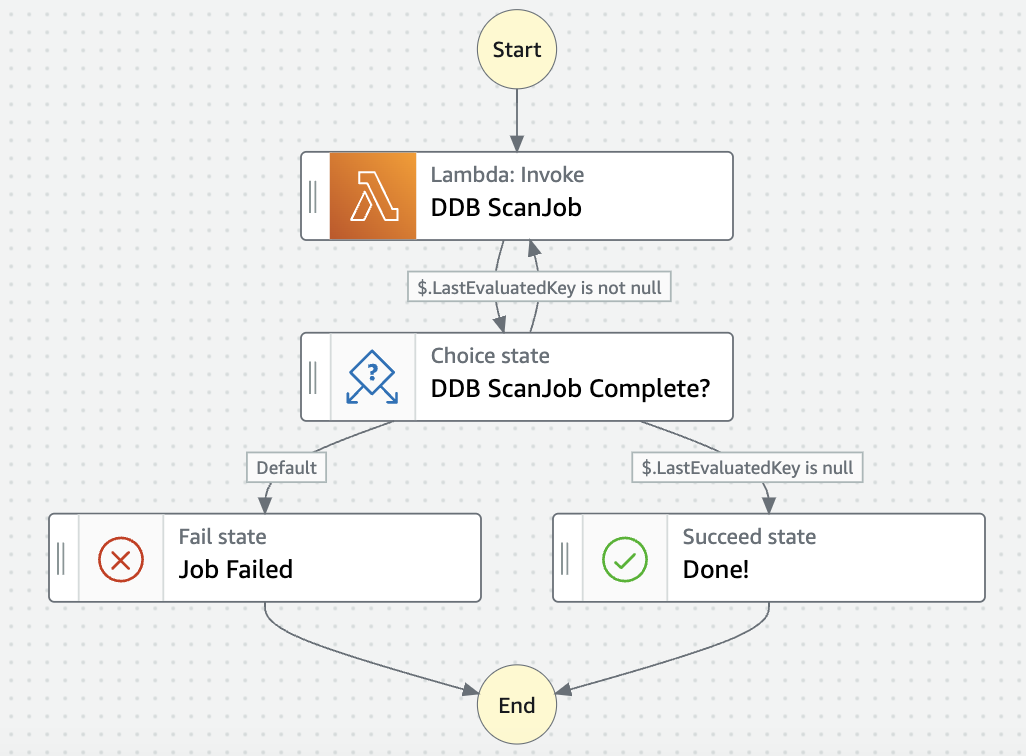
Task: Select the Choice state question-mark diamond icon
Action: click(x=372, y=377)
